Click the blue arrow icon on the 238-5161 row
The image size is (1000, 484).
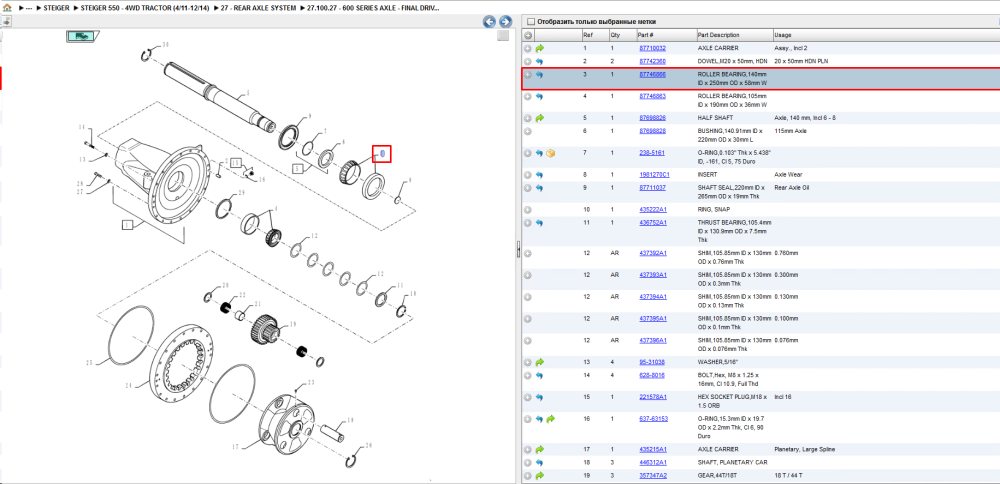(540, 153)
